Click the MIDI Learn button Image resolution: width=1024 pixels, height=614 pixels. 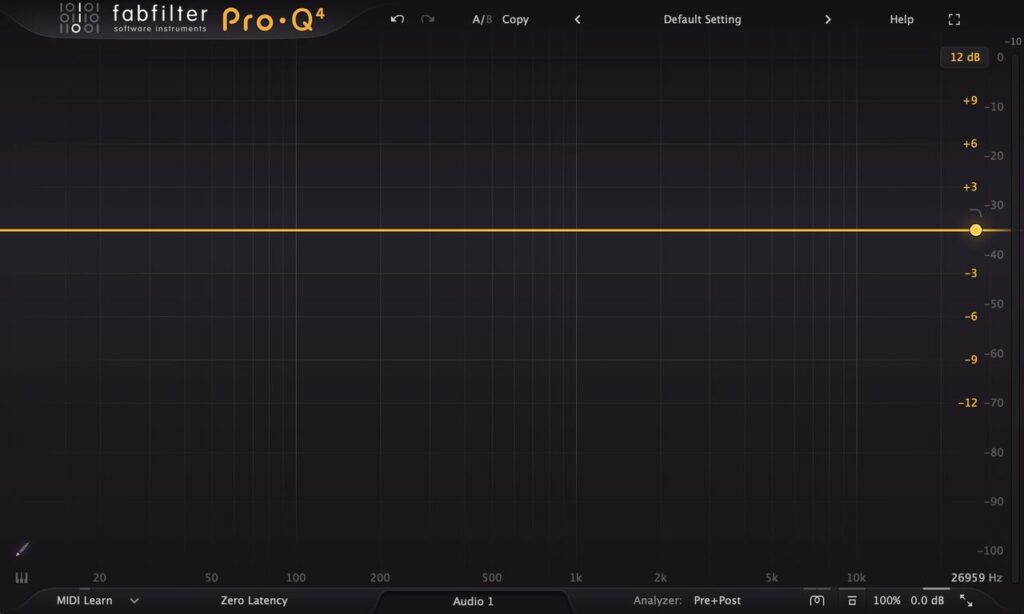tap(84, 600)
